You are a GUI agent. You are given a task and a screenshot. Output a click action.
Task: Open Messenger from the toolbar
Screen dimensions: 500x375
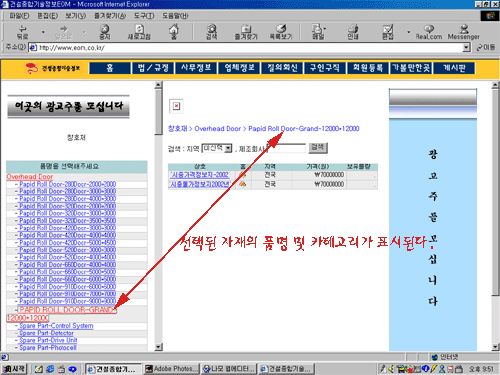pyautogui.click(x=464, y=32)
